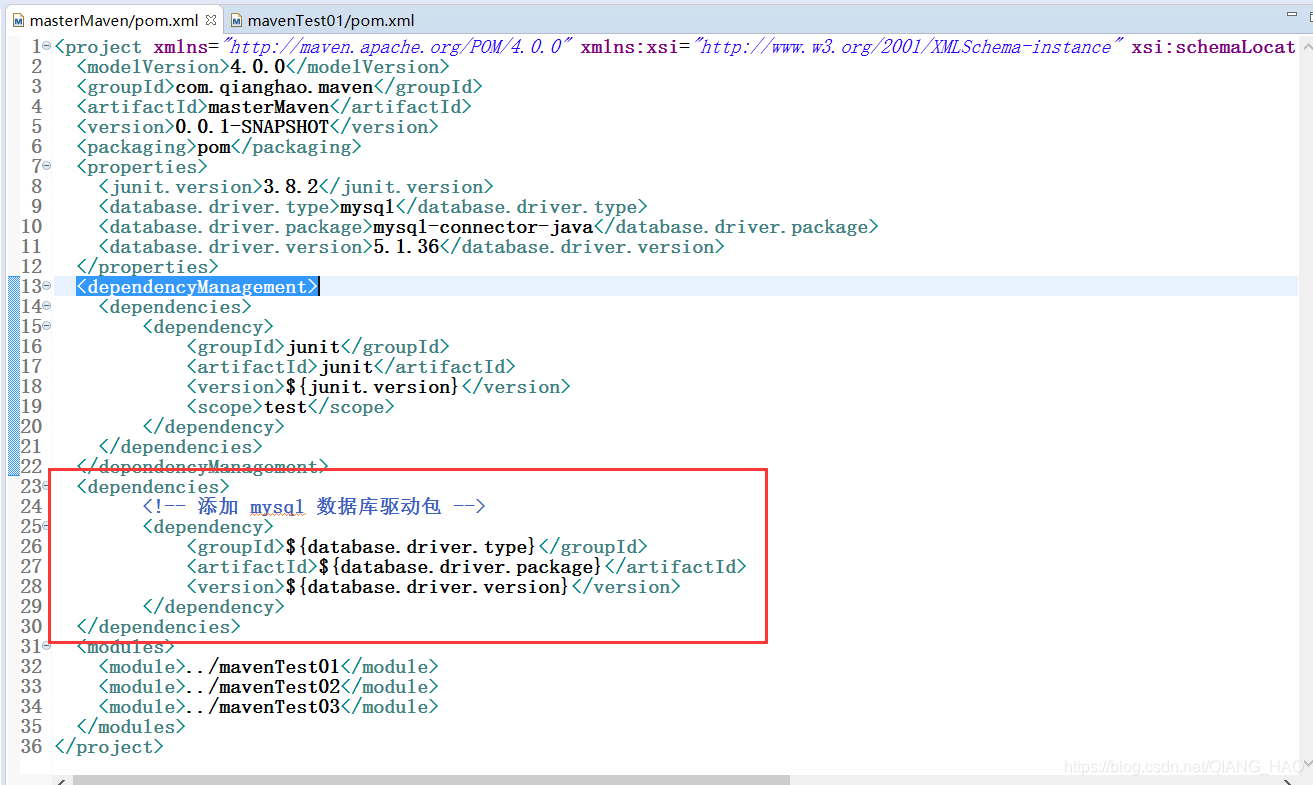Click the closing dependencies tag on line 30

(x=158, y=627)
